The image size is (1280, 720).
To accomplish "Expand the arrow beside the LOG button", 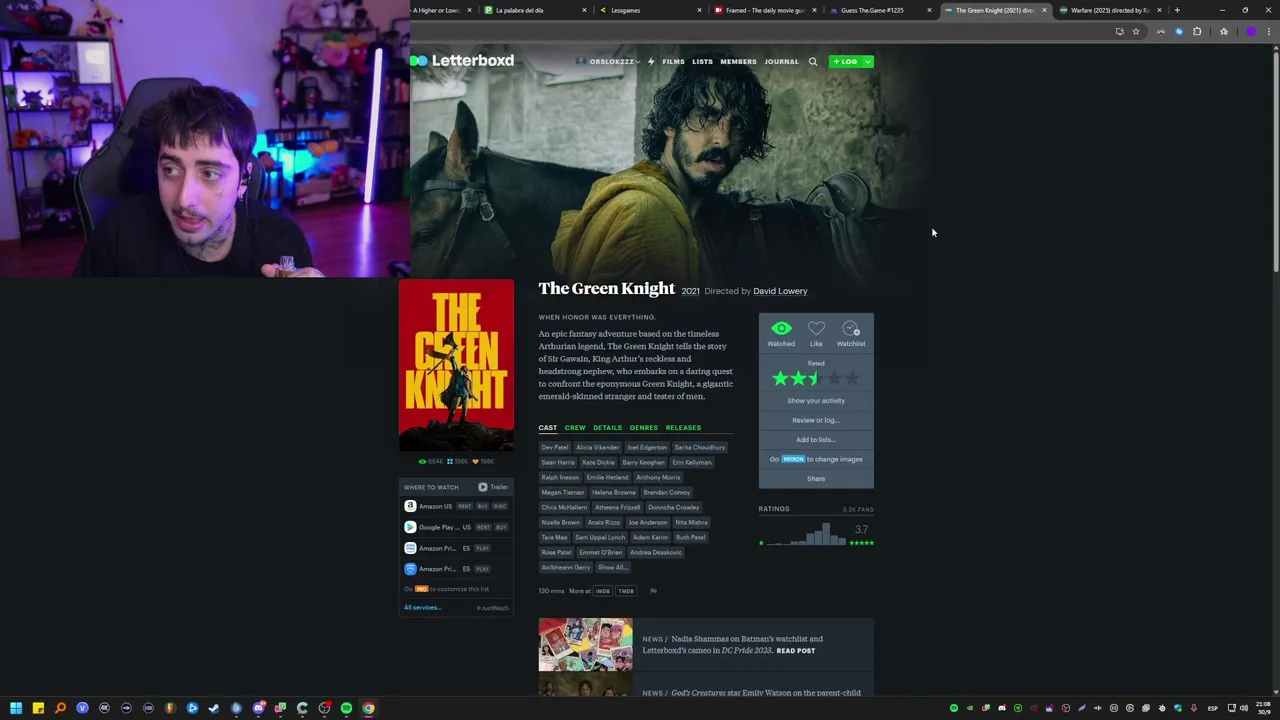I will pos(867,61).
